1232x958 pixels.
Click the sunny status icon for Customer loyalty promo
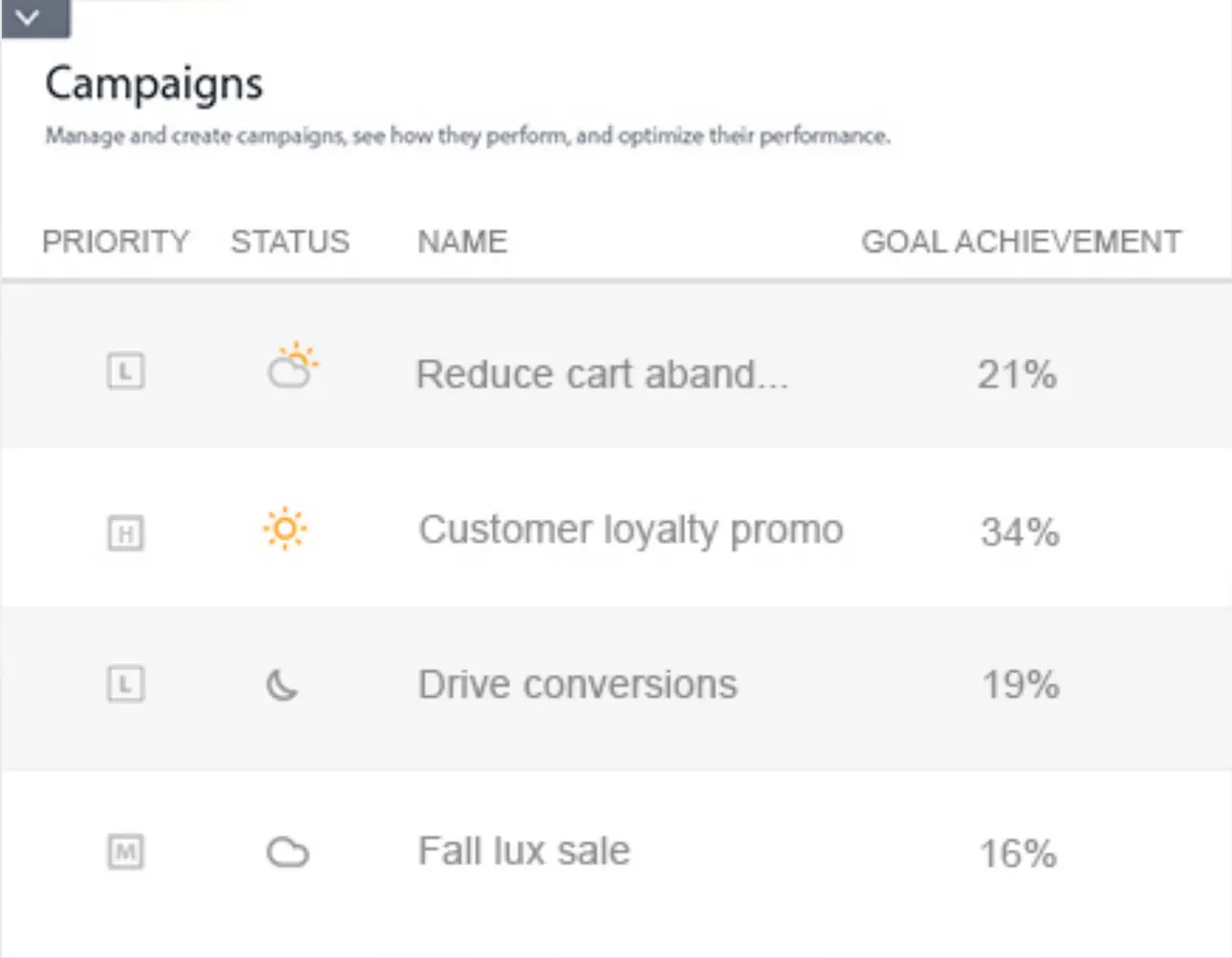285,529
